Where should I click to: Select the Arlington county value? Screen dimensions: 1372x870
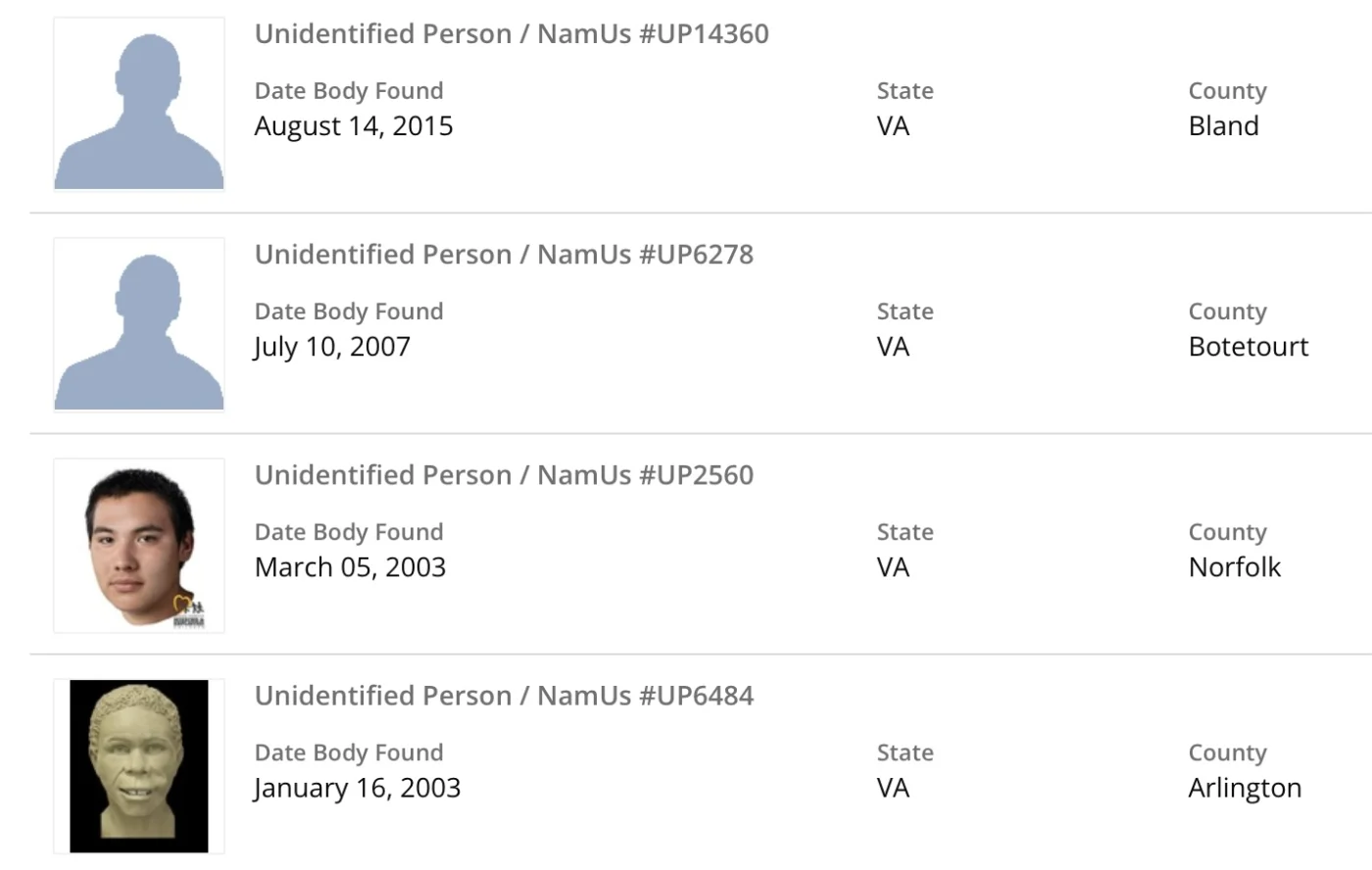[x=1245, y=787]
